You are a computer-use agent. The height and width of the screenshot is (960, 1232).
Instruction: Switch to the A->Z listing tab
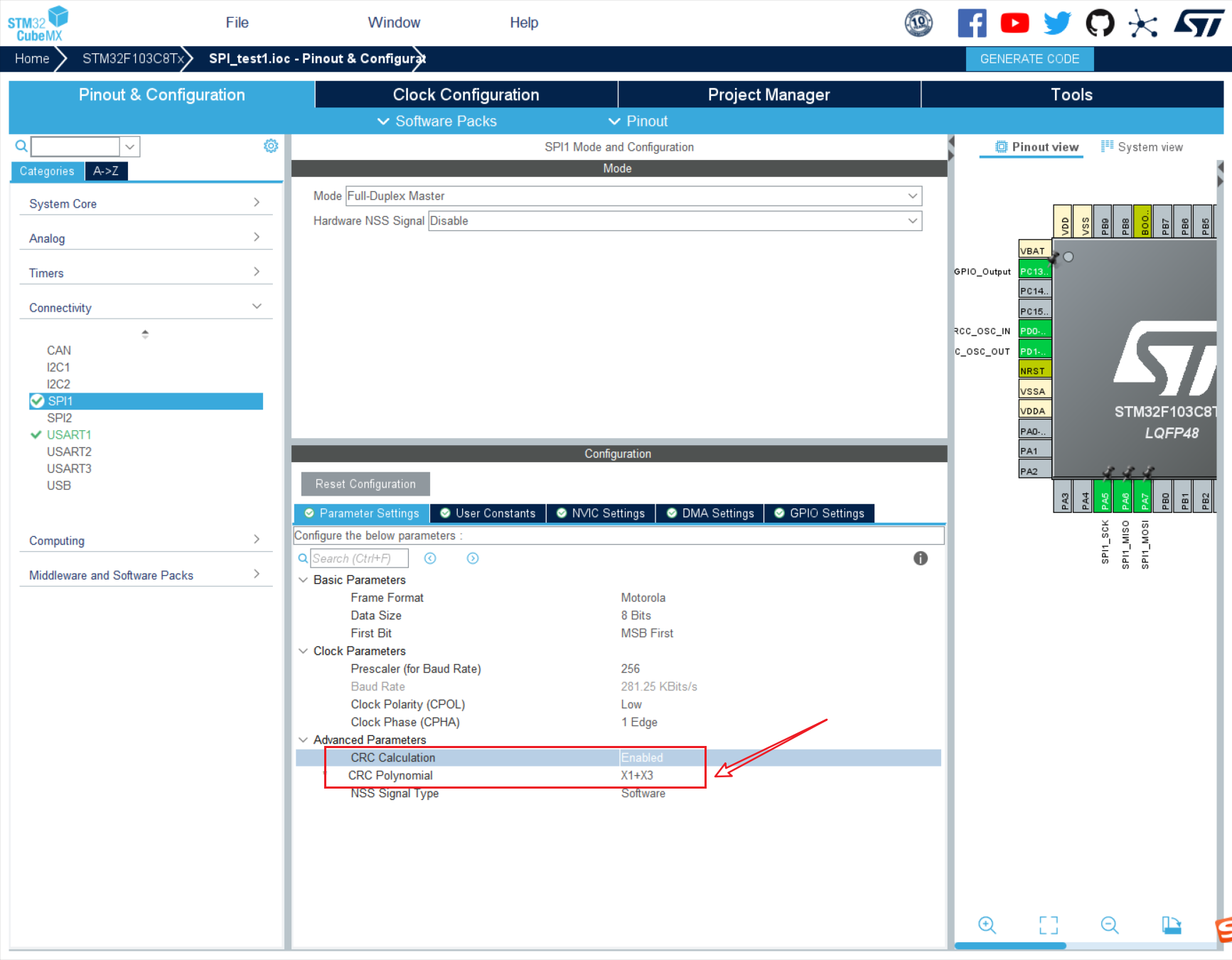[x=106, y=171]
